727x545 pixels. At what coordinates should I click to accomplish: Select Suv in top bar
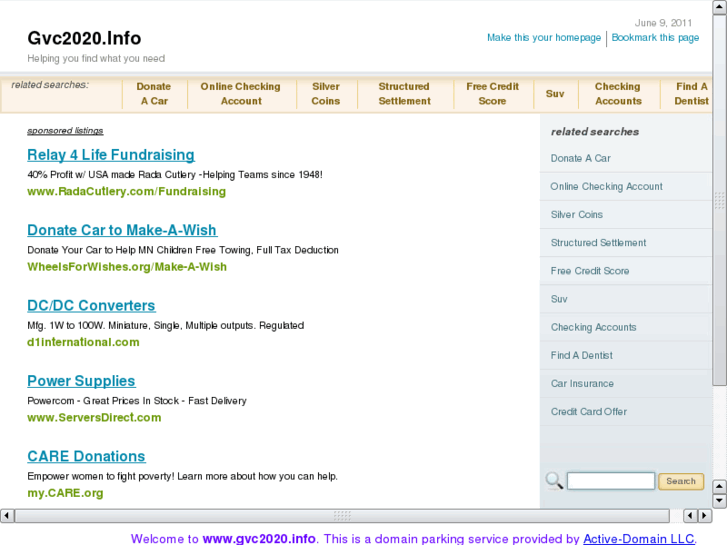pos(555,94)
